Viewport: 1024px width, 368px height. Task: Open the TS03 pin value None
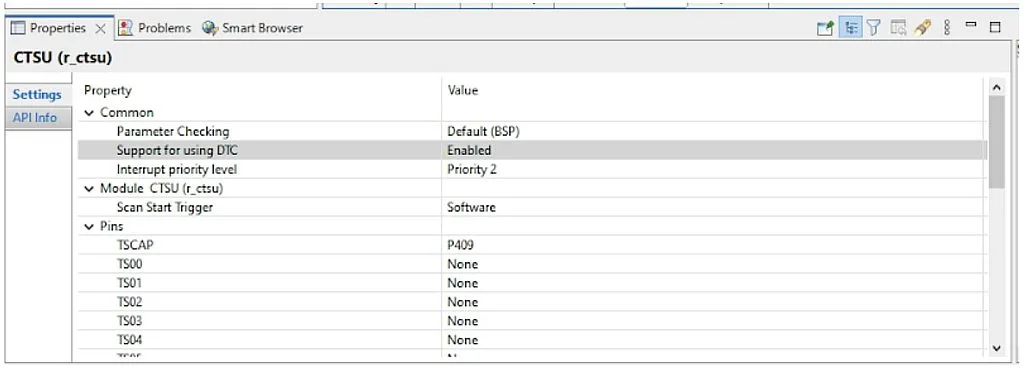click(x=462, y=321)
